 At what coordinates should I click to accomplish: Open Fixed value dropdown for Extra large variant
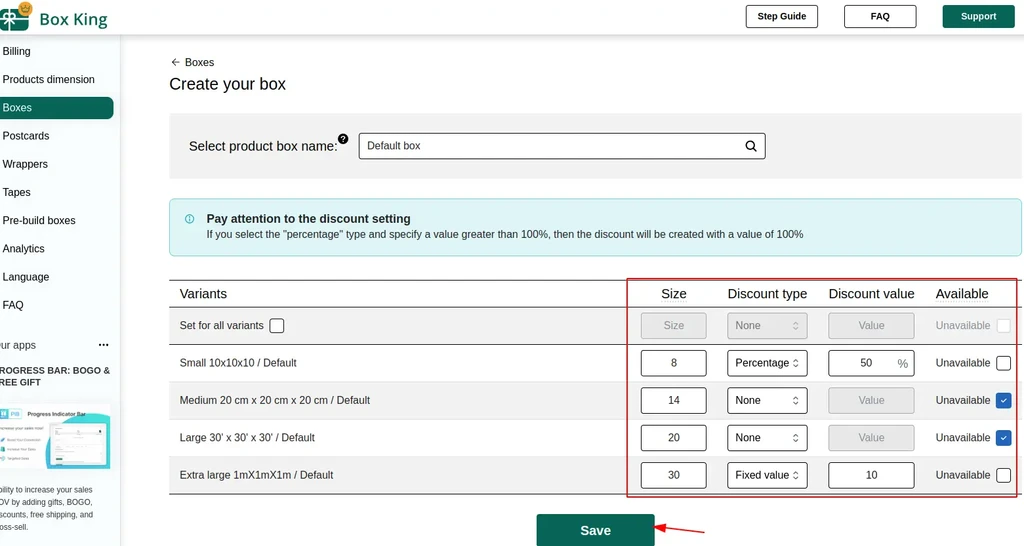(767, 475)
